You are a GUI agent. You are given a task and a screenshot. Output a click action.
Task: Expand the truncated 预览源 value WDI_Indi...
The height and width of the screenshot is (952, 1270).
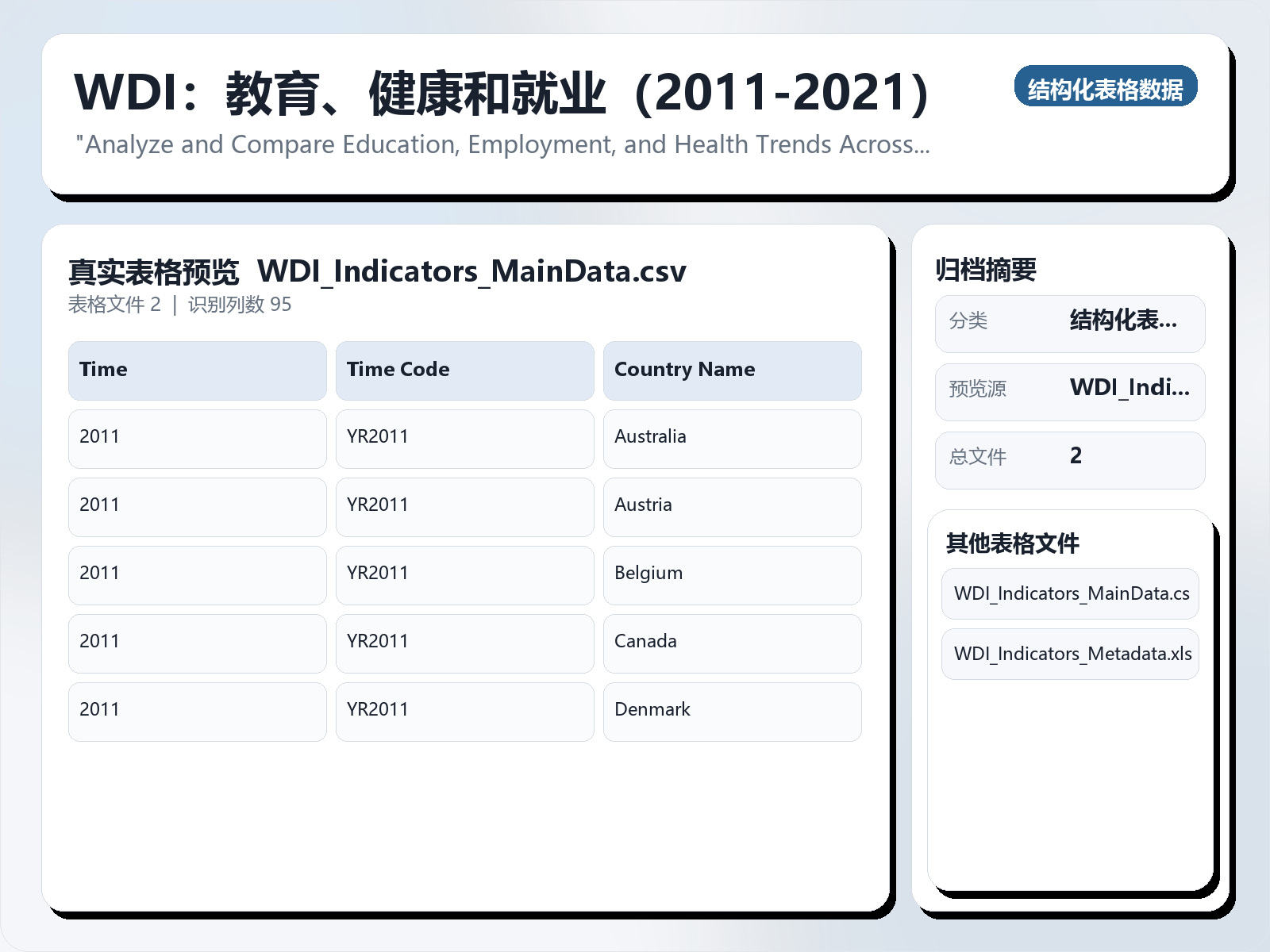tap(1130, 390)
